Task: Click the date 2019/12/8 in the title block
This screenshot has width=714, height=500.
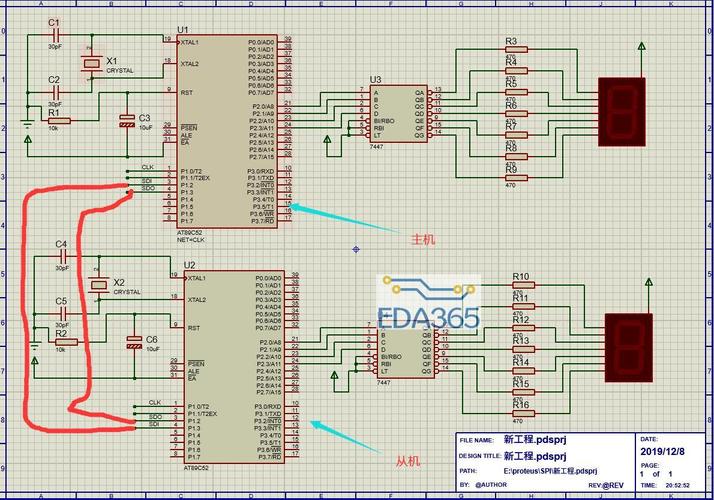Action: pos(663,452)
